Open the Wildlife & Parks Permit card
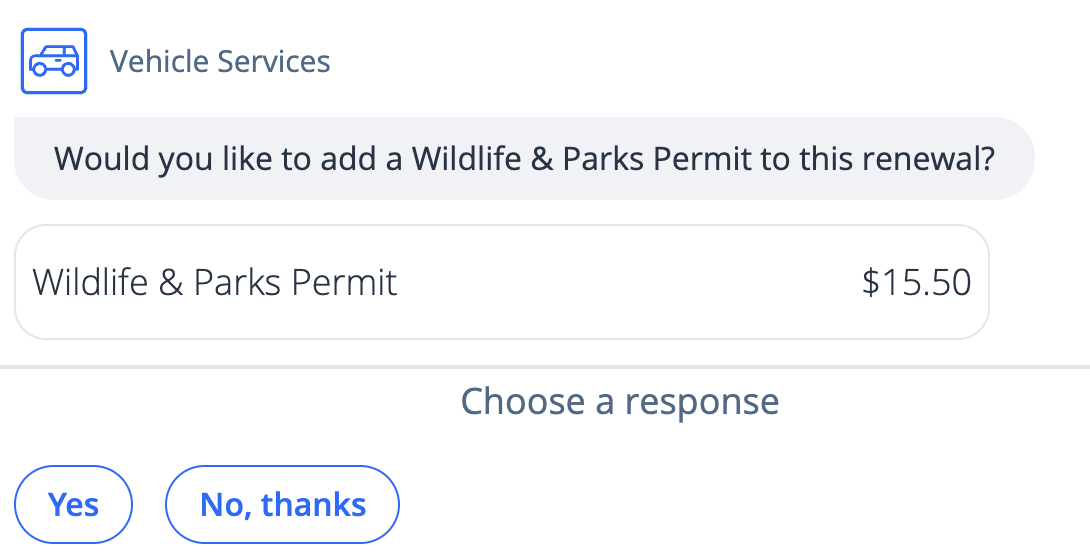This screenshot has width=1090, height=558. (x=502, y=282)
